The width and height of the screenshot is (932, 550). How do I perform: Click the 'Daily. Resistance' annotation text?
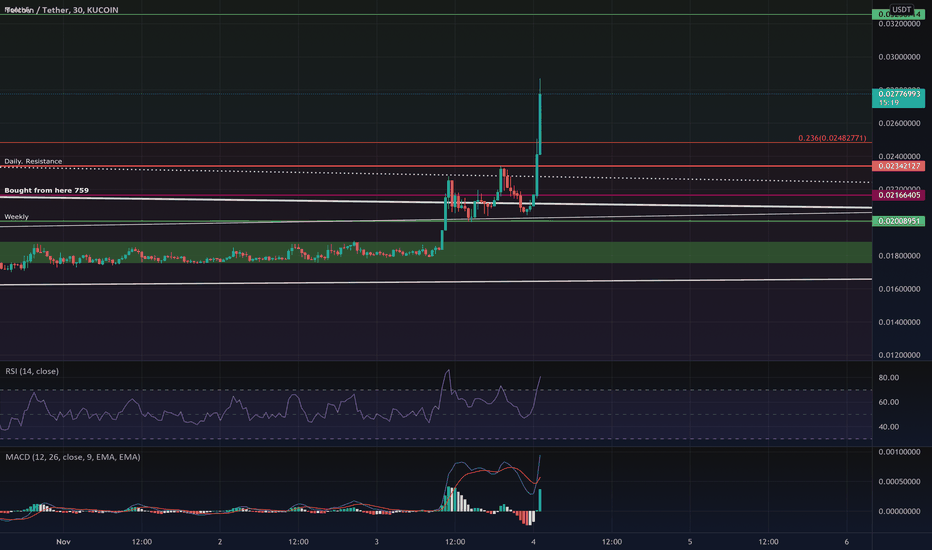[33, 161]
